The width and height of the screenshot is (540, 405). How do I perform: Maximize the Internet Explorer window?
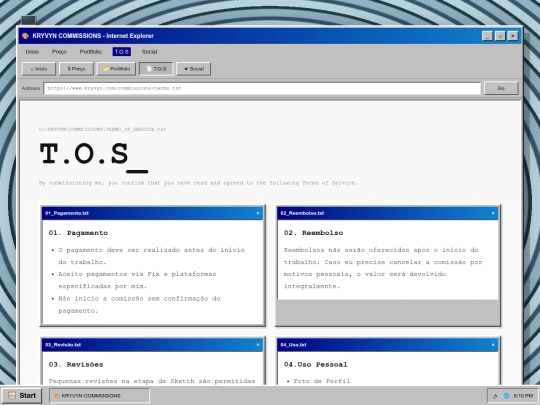tap(500, 36)
